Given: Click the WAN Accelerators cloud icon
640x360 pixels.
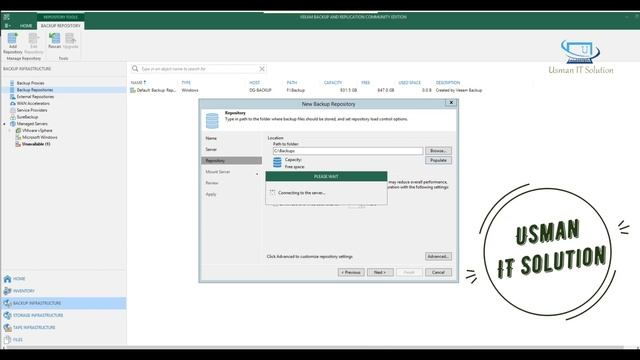Looking at the screenshot, I should click(x=12, y=103).
